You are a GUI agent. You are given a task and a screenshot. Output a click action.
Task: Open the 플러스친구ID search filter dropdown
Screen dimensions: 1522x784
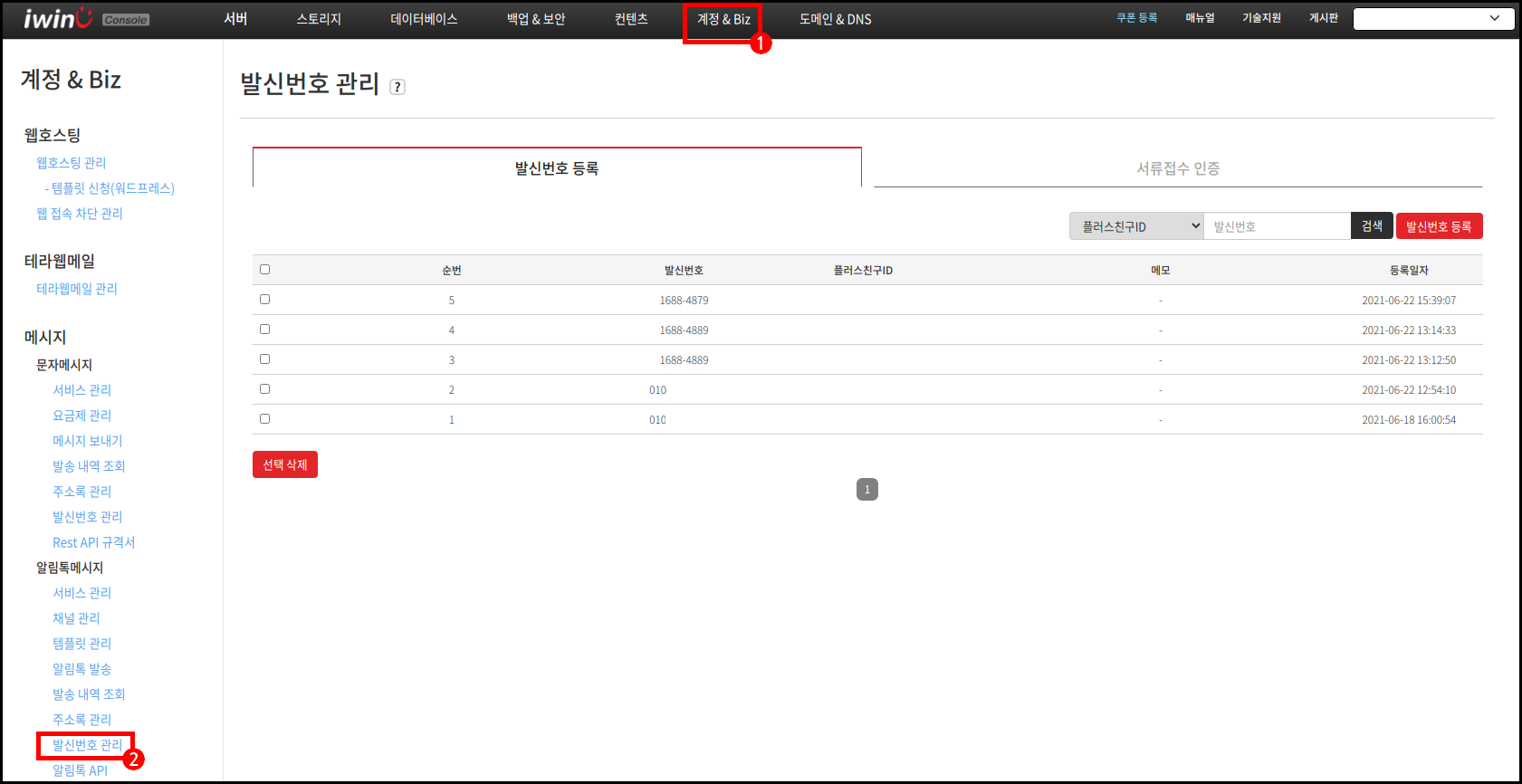tap(1136, 226)
